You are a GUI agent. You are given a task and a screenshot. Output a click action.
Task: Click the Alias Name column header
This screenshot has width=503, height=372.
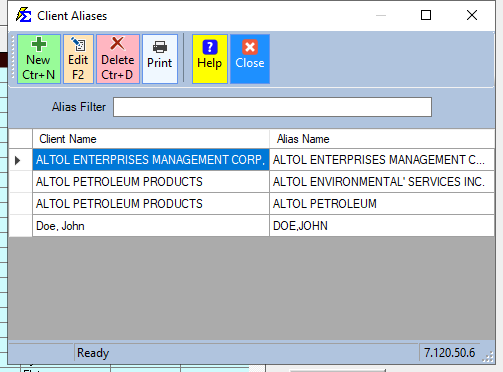pyautogui.click(x=382, y=139)
